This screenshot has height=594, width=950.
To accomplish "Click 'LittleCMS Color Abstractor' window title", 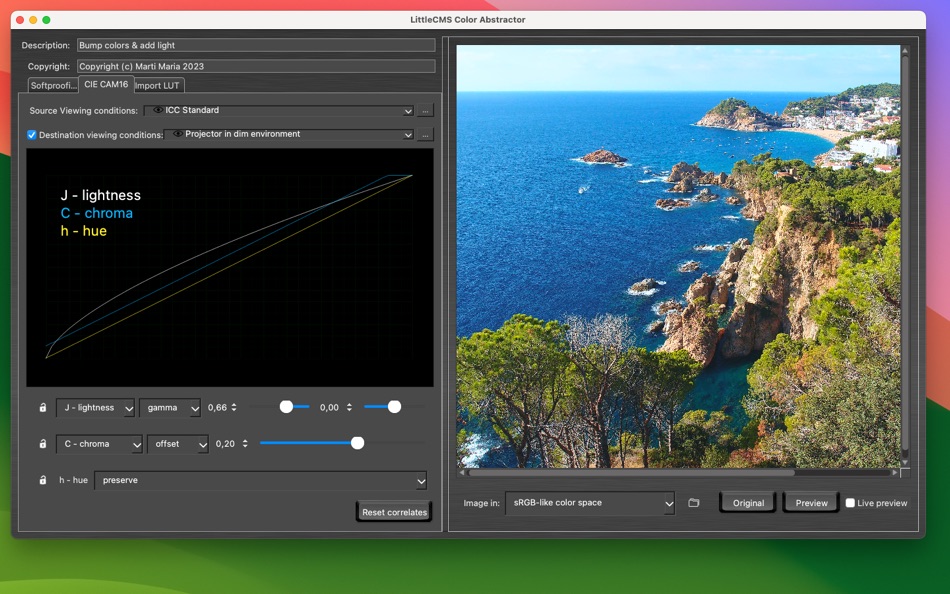I will click(468, 19).
